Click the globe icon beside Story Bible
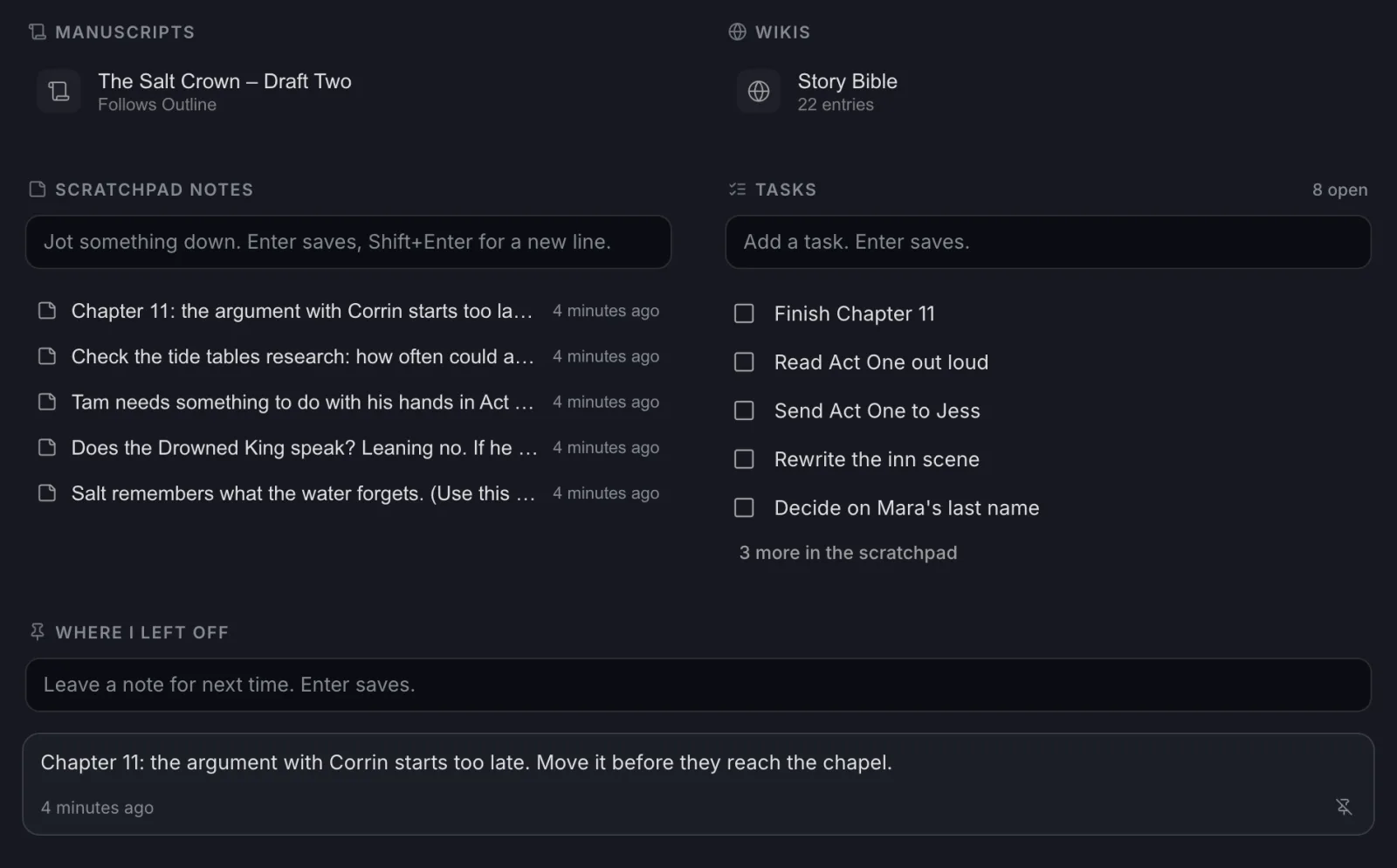The image size is (1397, 868). (x=759, y=91)
